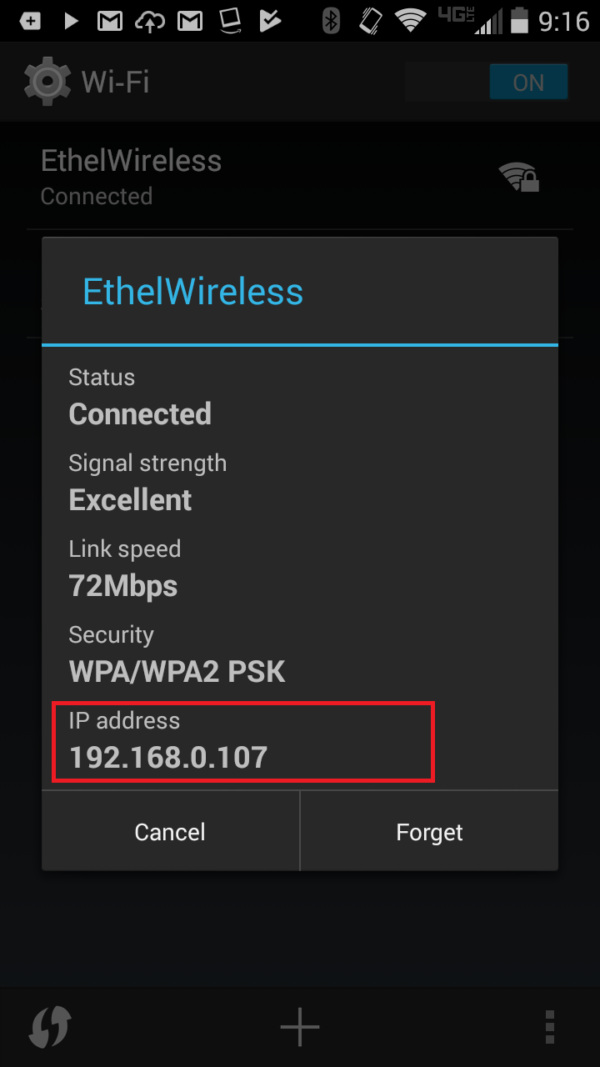
Task: Tap the EthelWireless dialog title
Action: 193,291
